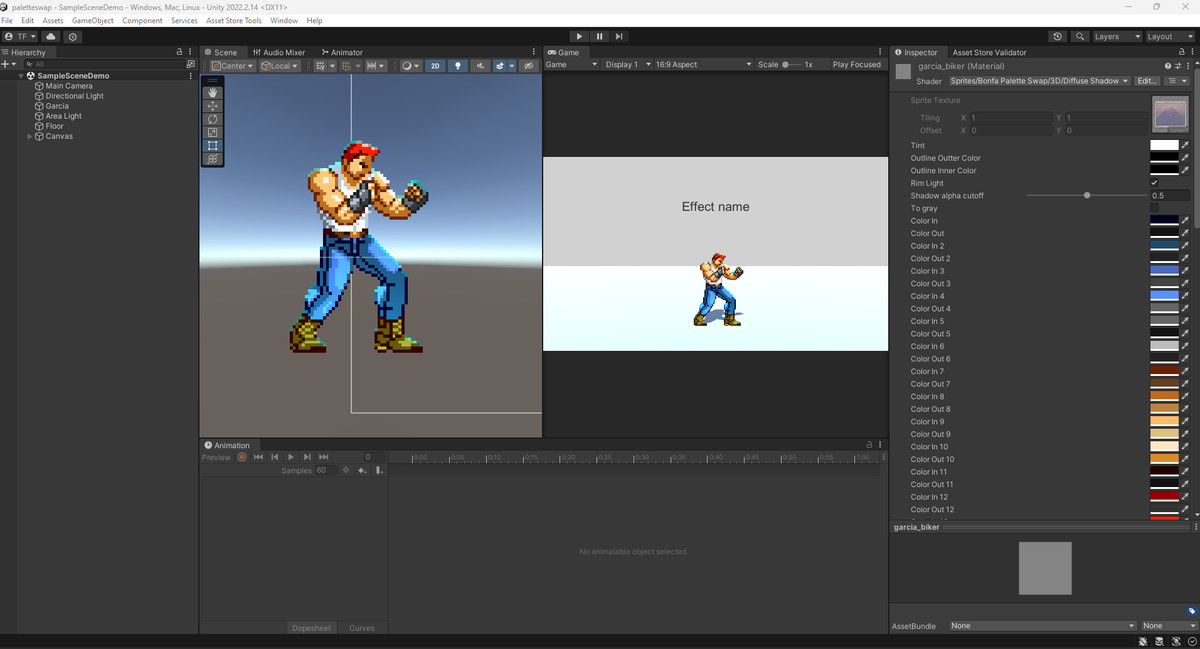
Task: Open the Undo History icon
Action: 1058,36
